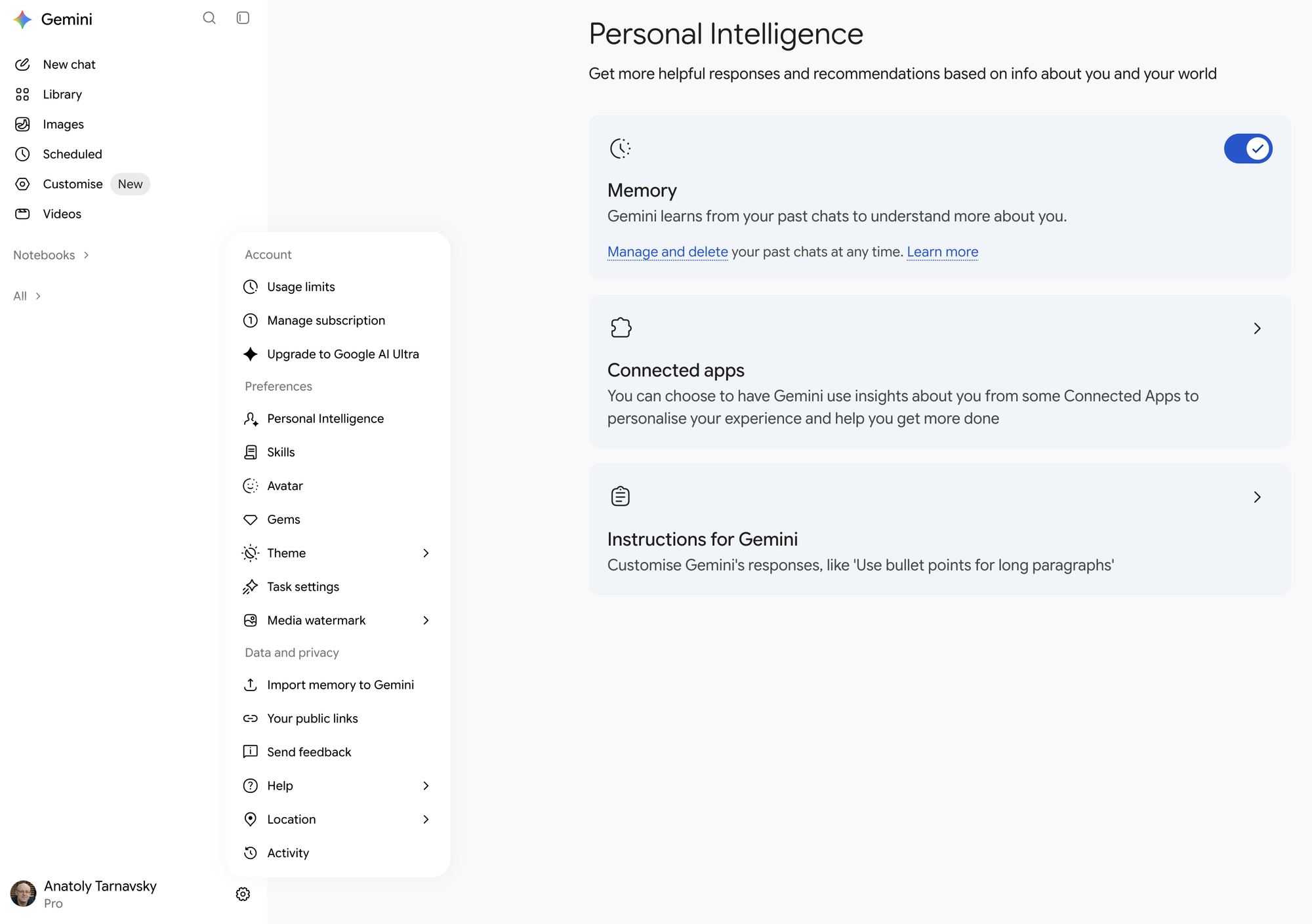Open Your public links entry
The height and width of the screenshot is (924, 1312).
click(338, 718)
